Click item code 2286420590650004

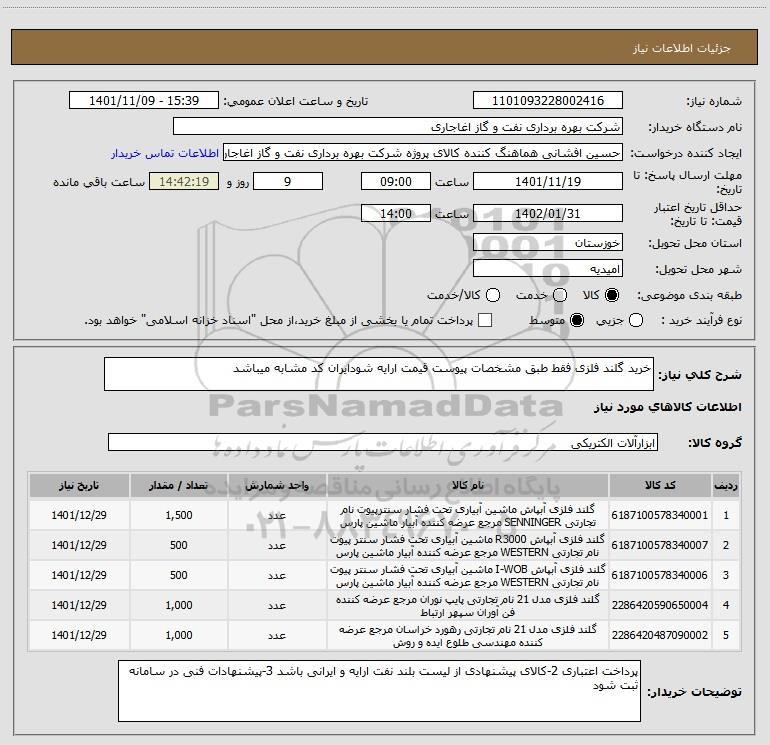click(660, 605)
